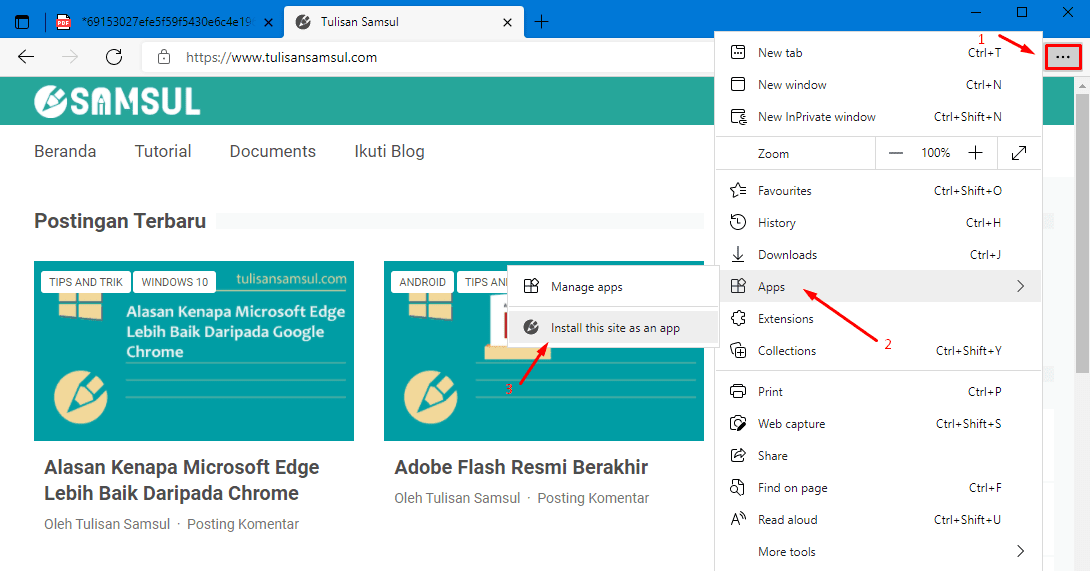Click Posting Komentar under the Edge article
The image size is (1090, 571).
[x=243, y=524]
